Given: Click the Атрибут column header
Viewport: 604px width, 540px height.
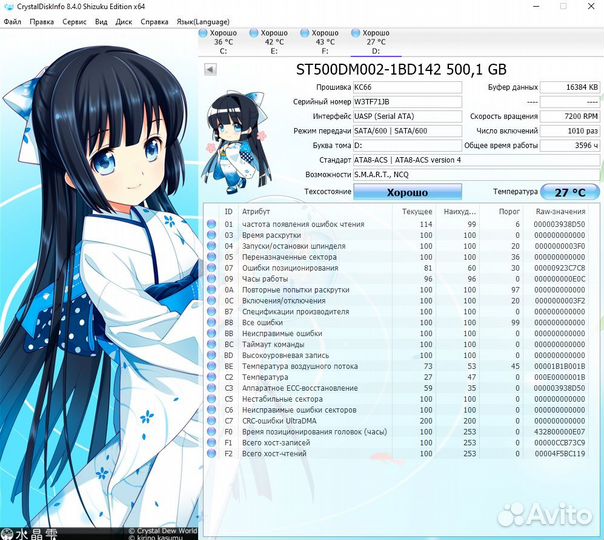Looking at the screenshot, I should pyautogui.click(x=256, y=211).
